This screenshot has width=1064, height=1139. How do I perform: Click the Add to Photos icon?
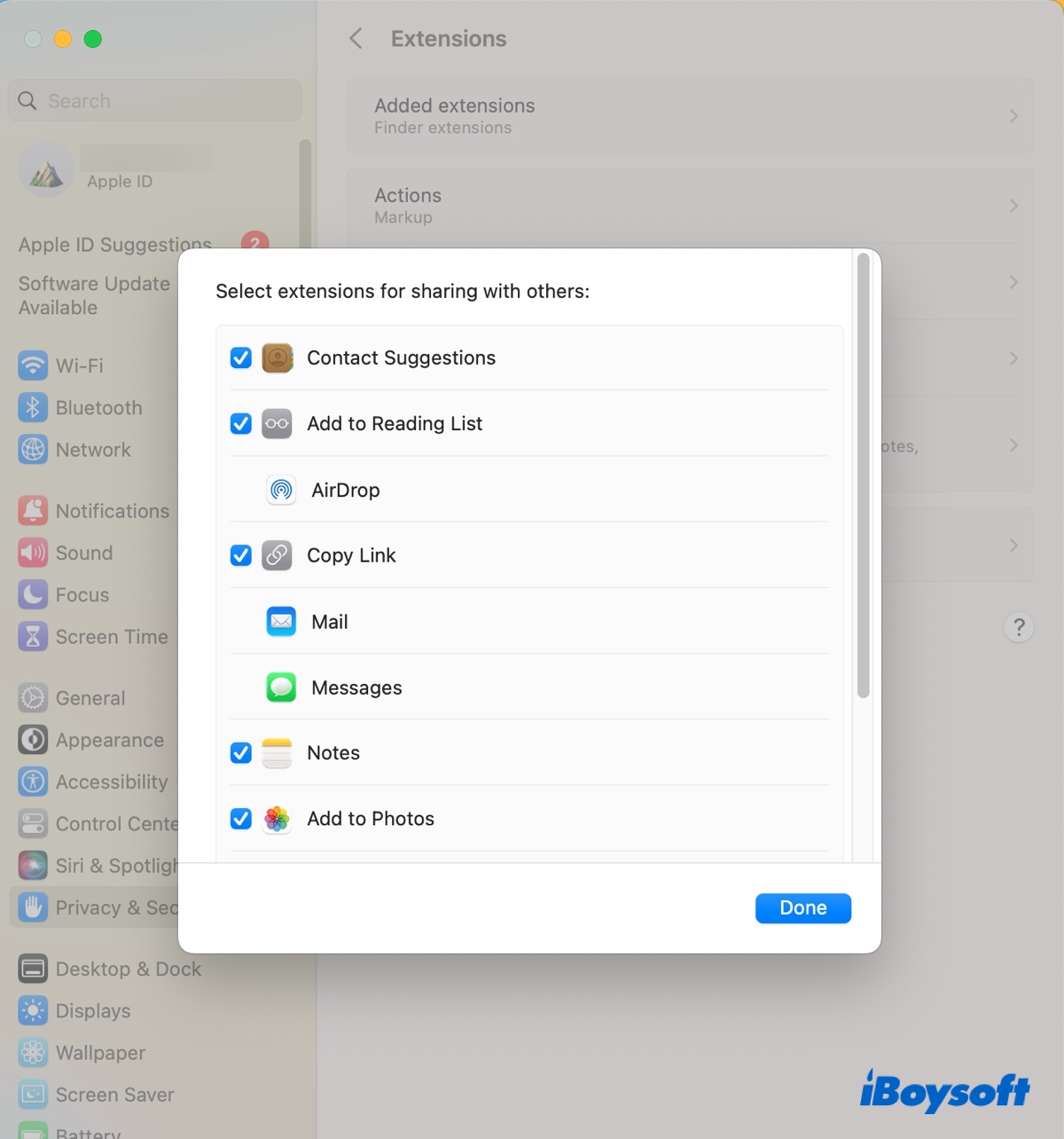[277, 818]
